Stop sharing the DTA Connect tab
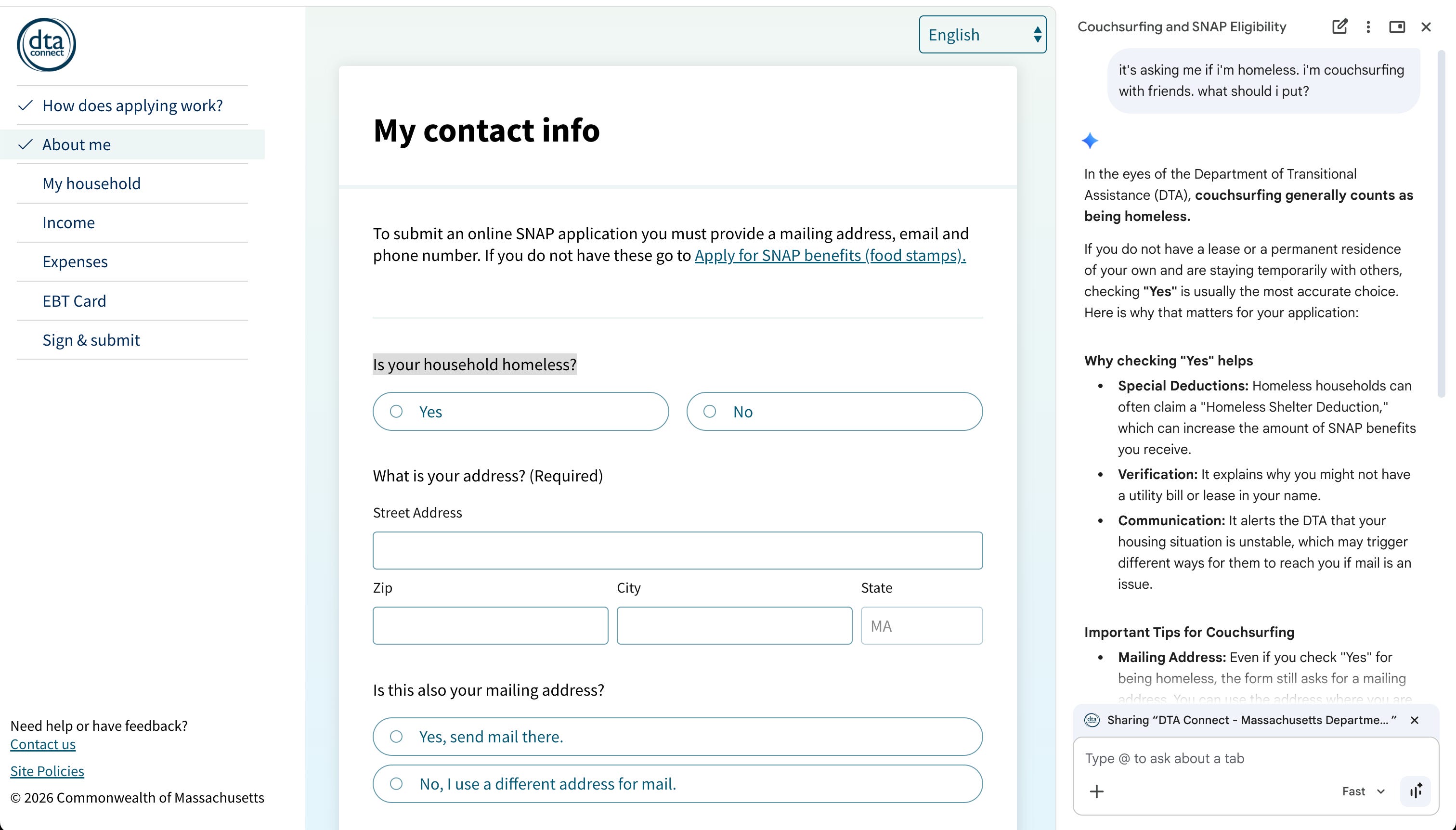The height and width of the screenshot is (830, 1456). point(1415,720)
